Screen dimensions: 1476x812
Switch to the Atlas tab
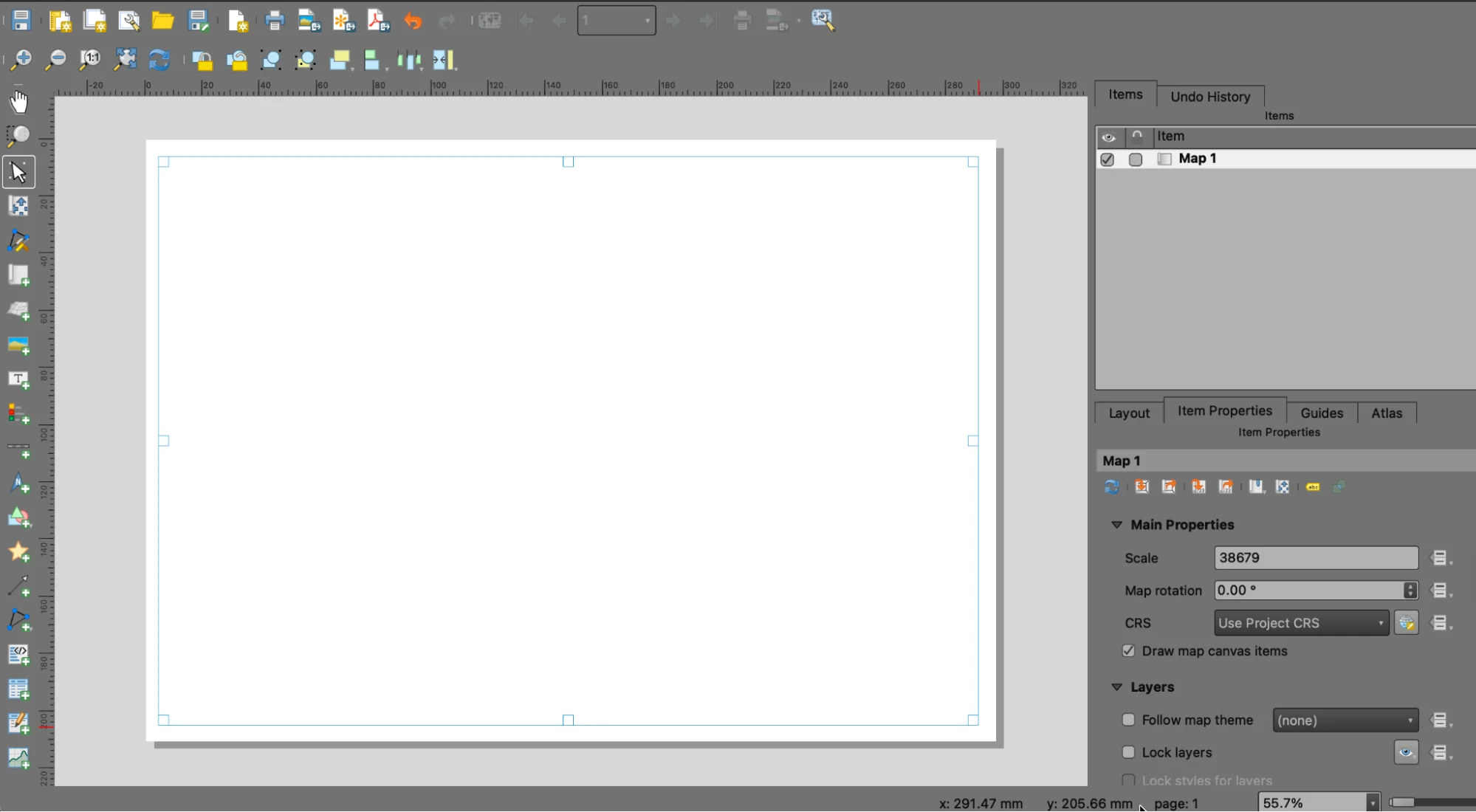tap(1386, 413)
